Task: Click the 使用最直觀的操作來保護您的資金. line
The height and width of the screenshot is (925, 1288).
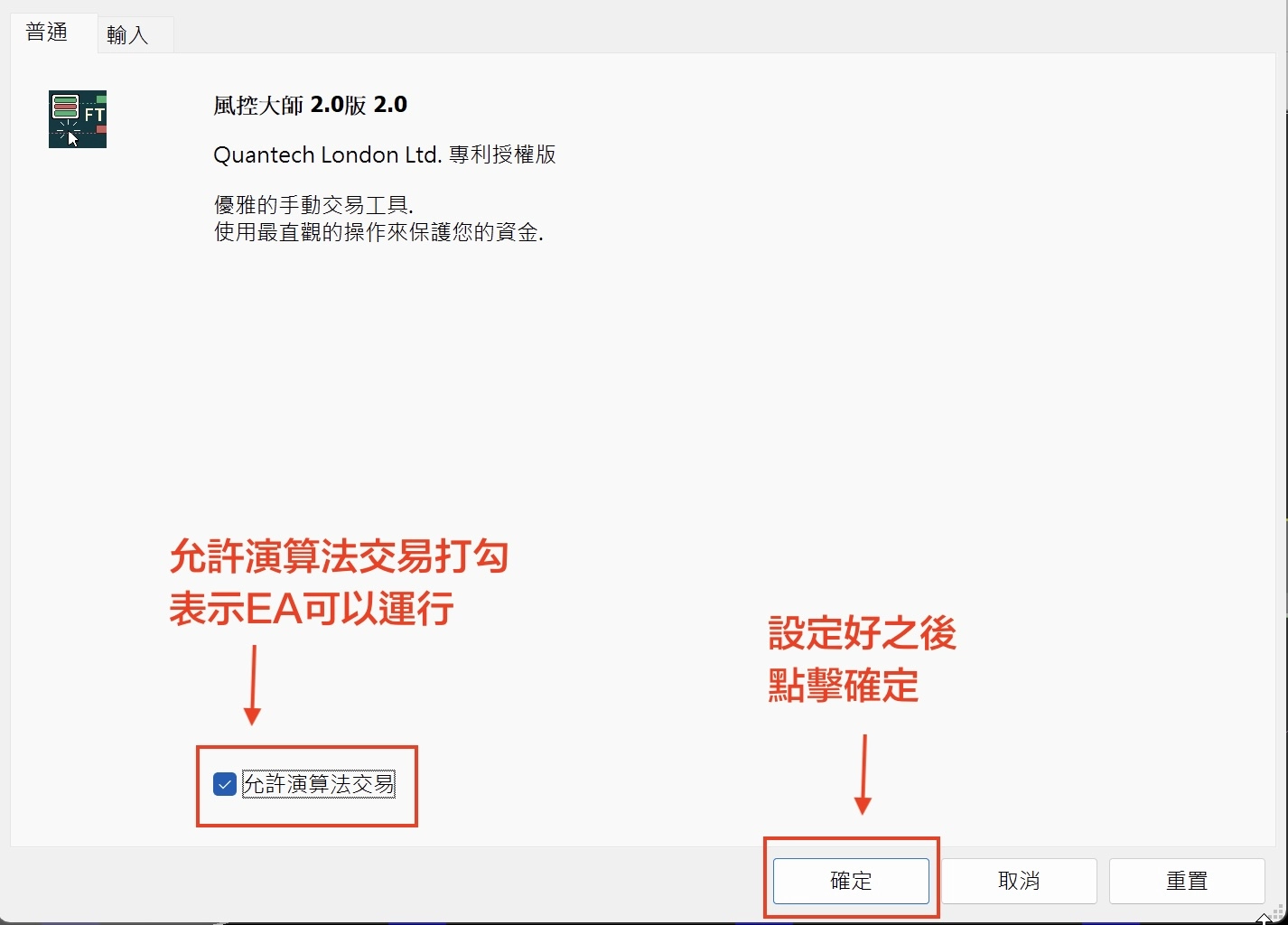Action: point(378,232)
